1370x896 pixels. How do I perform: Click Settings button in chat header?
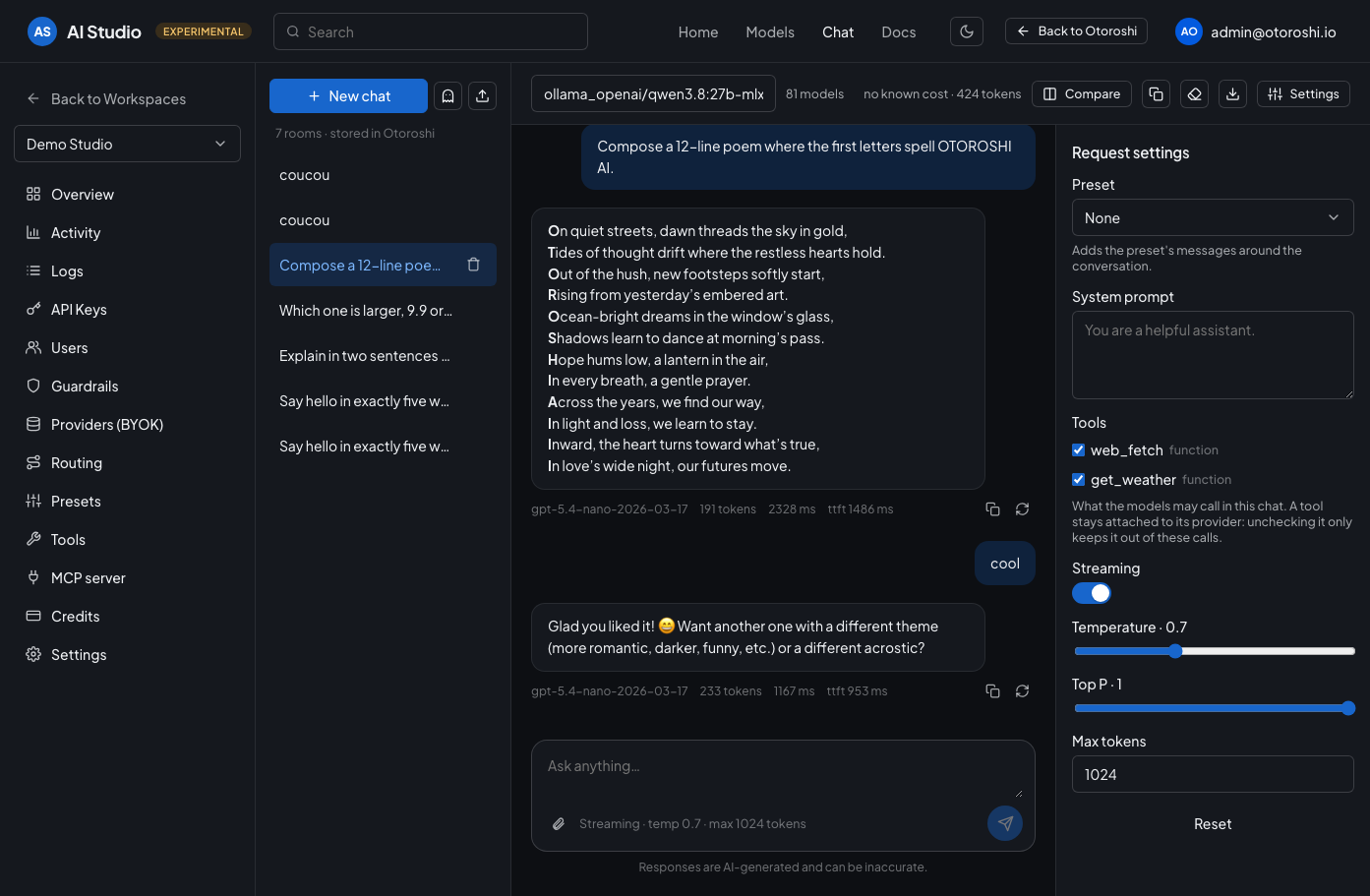(x=1303, y=93)
